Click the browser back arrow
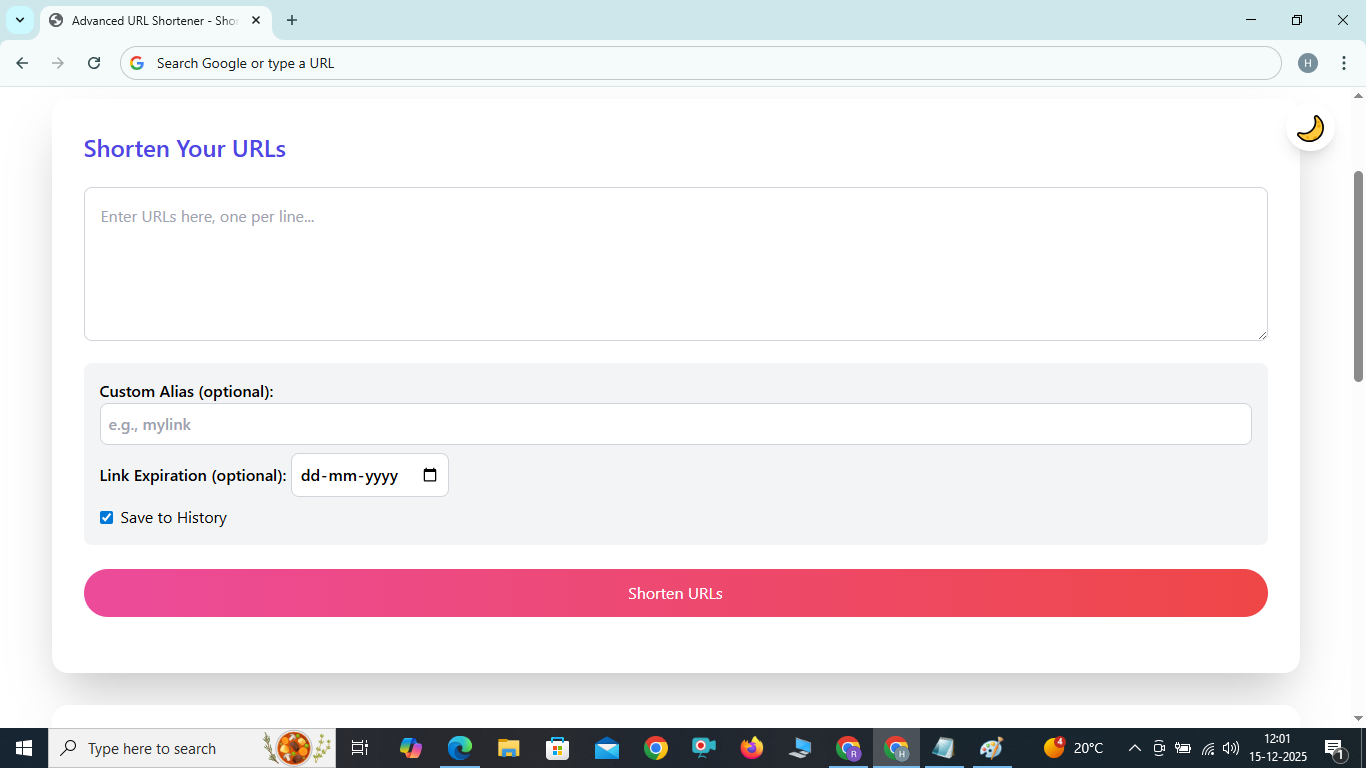 point(22,62)
